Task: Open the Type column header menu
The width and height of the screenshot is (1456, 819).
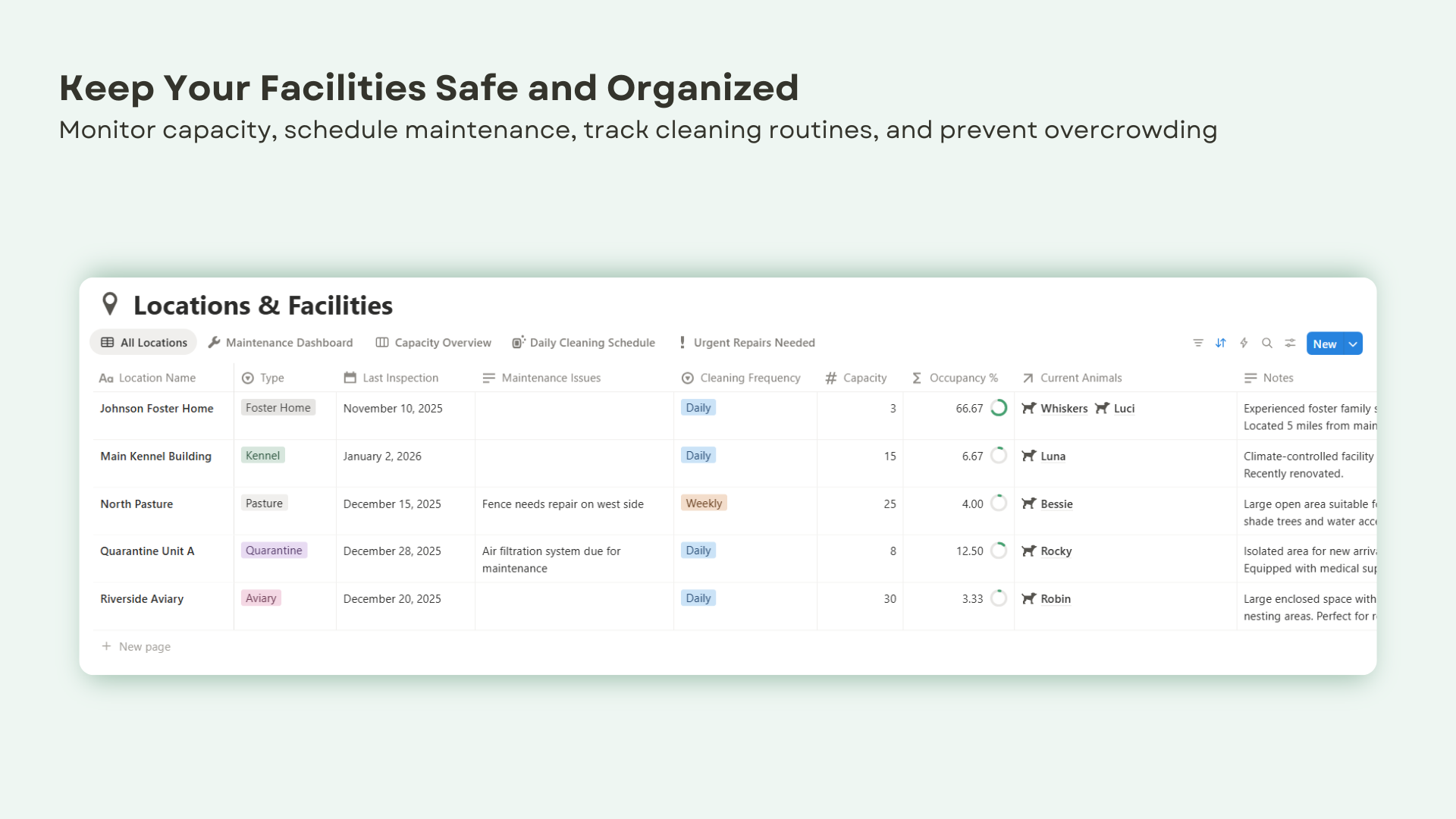Action: click(271, 378)
